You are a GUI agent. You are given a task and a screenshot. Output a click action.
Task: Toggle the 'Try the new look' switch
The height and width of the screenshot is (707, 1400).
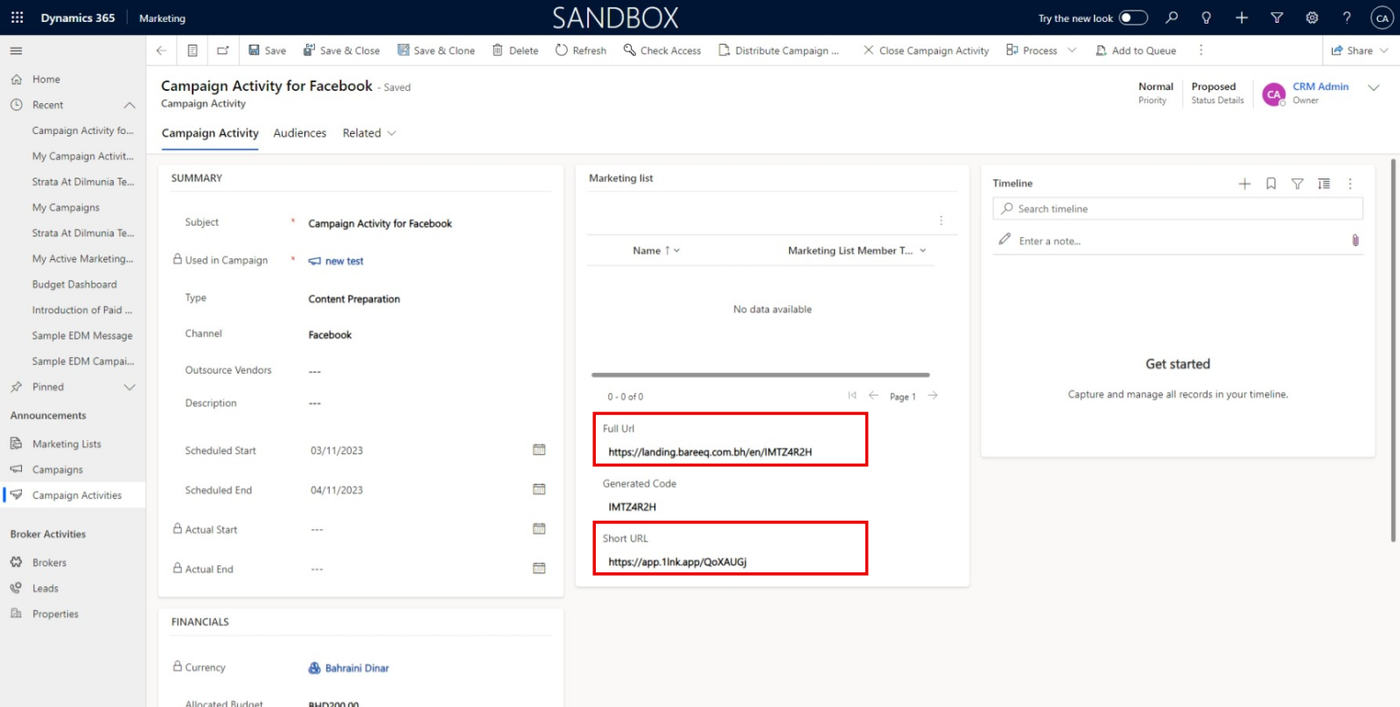pos(1133,18)
